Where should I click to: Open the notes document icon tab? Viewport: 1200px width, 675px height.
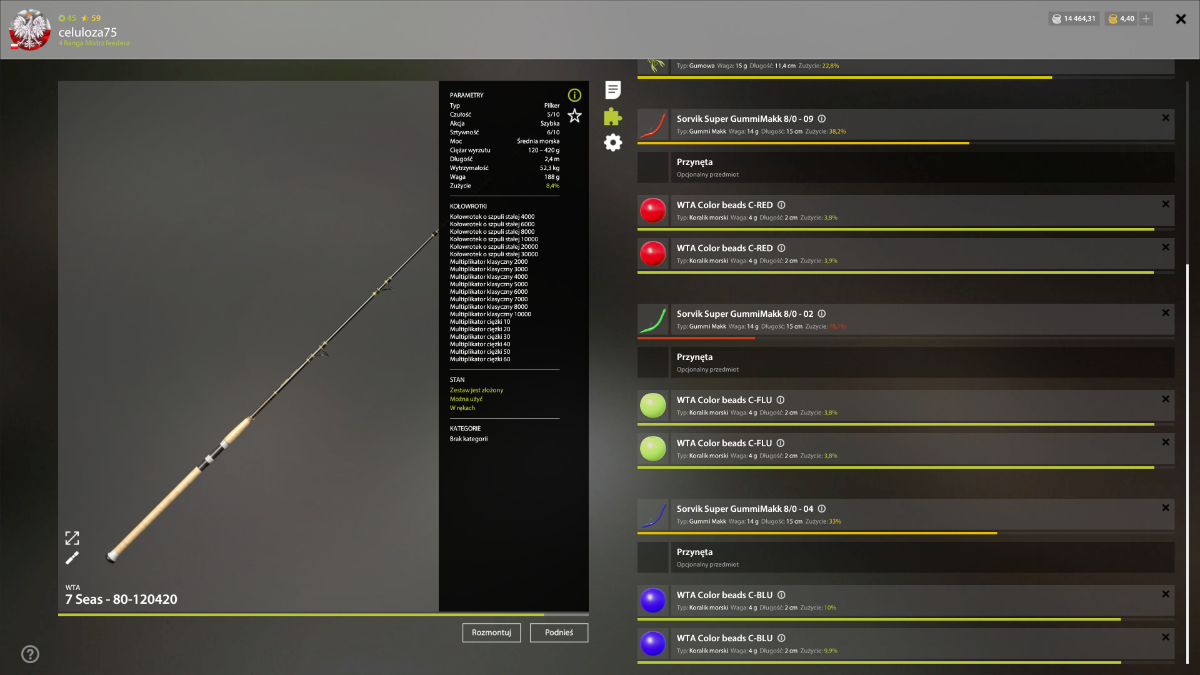point(613,90)
